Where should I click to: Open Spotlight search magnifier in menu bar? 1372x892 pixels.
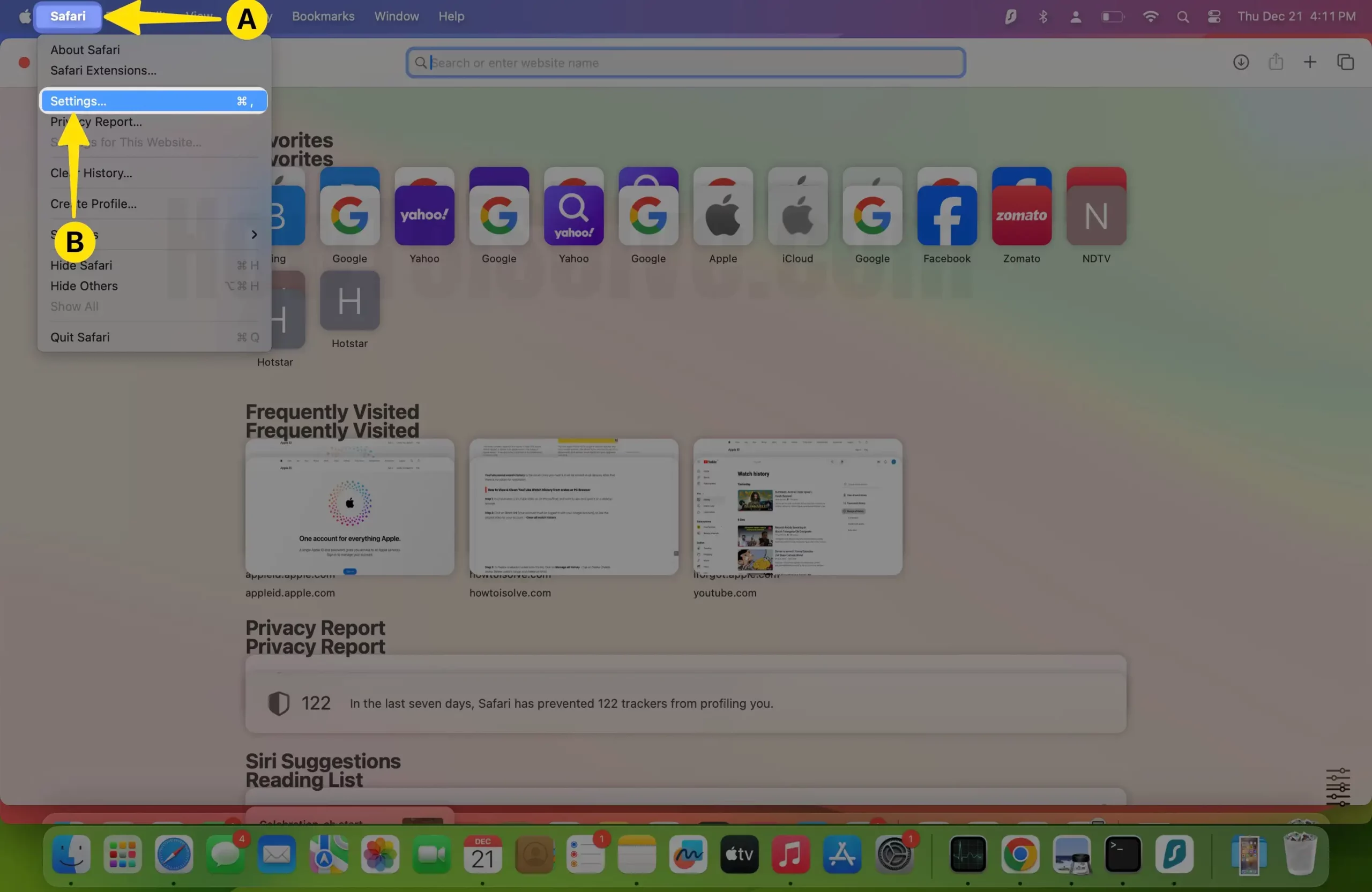tap(1183, 17)
